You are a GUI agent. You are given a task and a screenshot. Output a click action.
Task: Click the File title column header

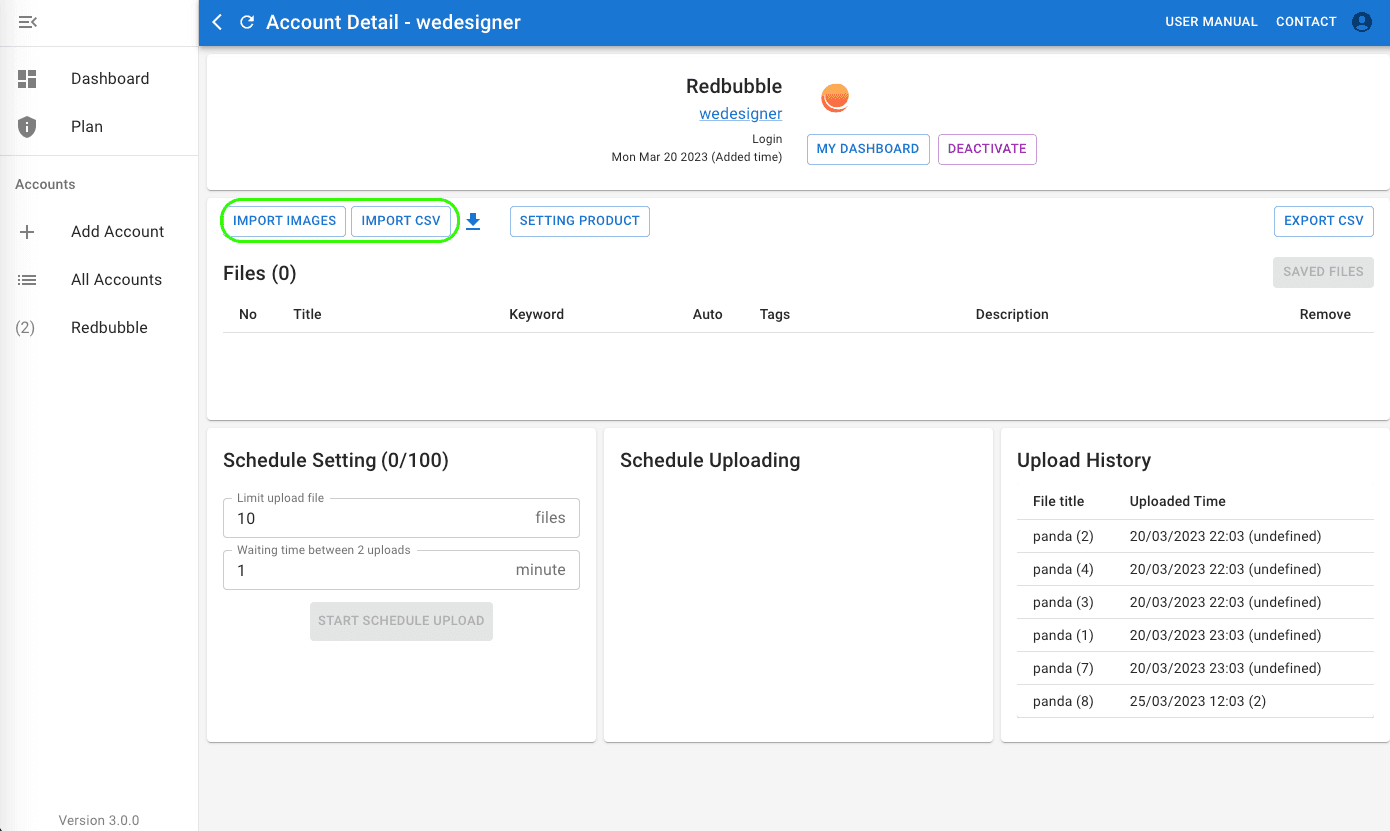coord(1058,501)
